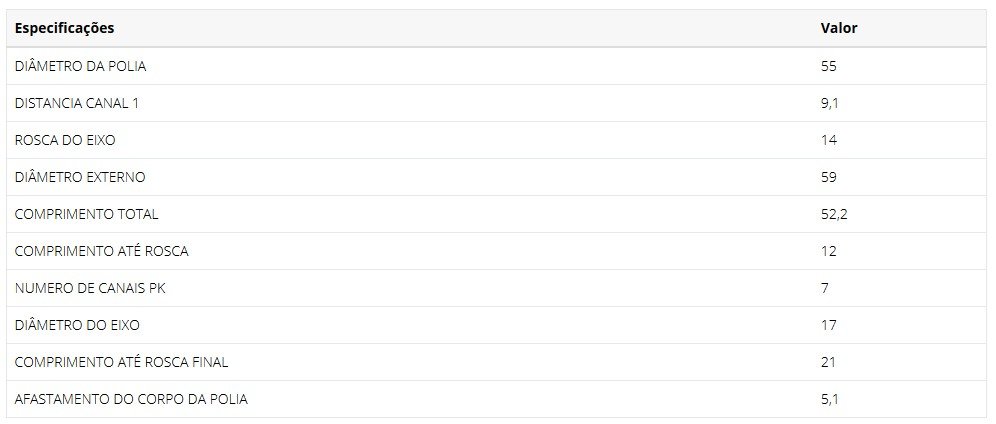
Task: Click the value 55 for pulley diameter
Action: tap(828, 66)
